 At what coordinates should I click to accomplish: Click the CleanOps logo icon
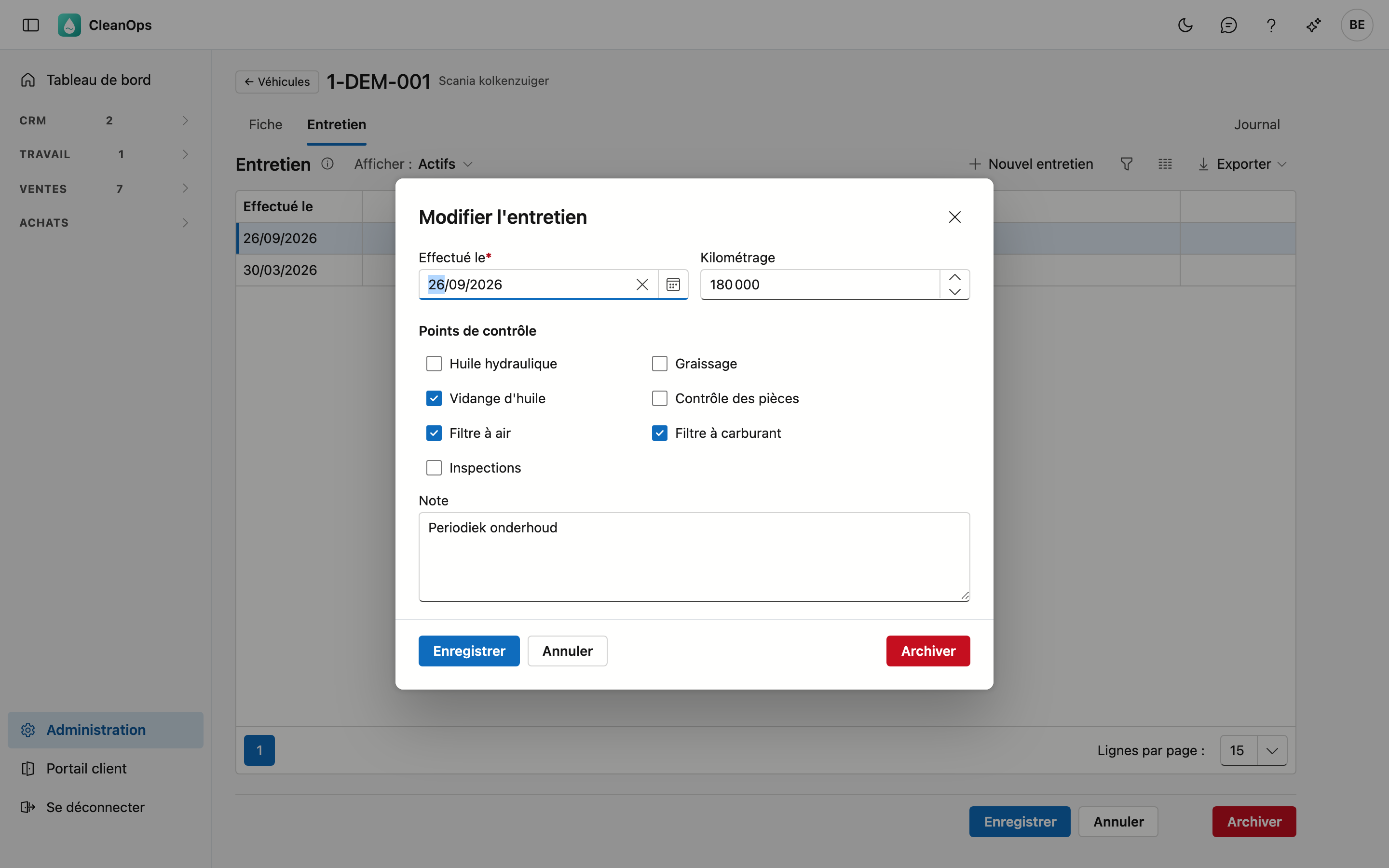[x=69, y=25]
